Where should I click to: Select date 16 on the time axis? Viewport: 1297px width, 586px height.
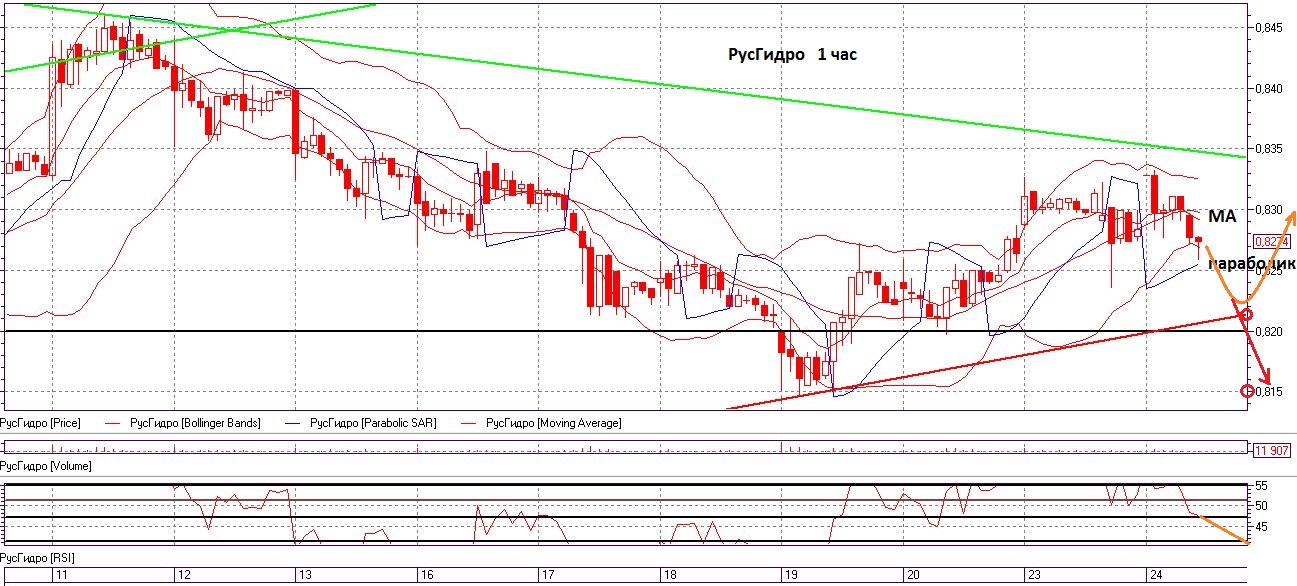coord(426,576)
